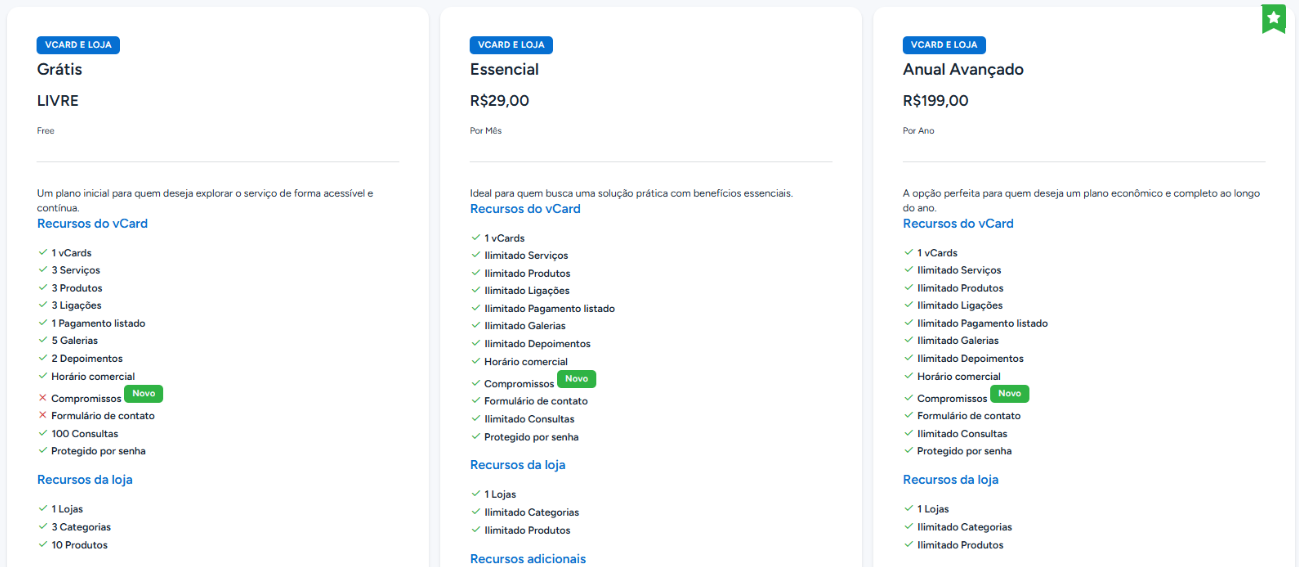This screenshot has width=1299, height=567.
Task: Click the LIVRE price label
Action: coord(58,101)
